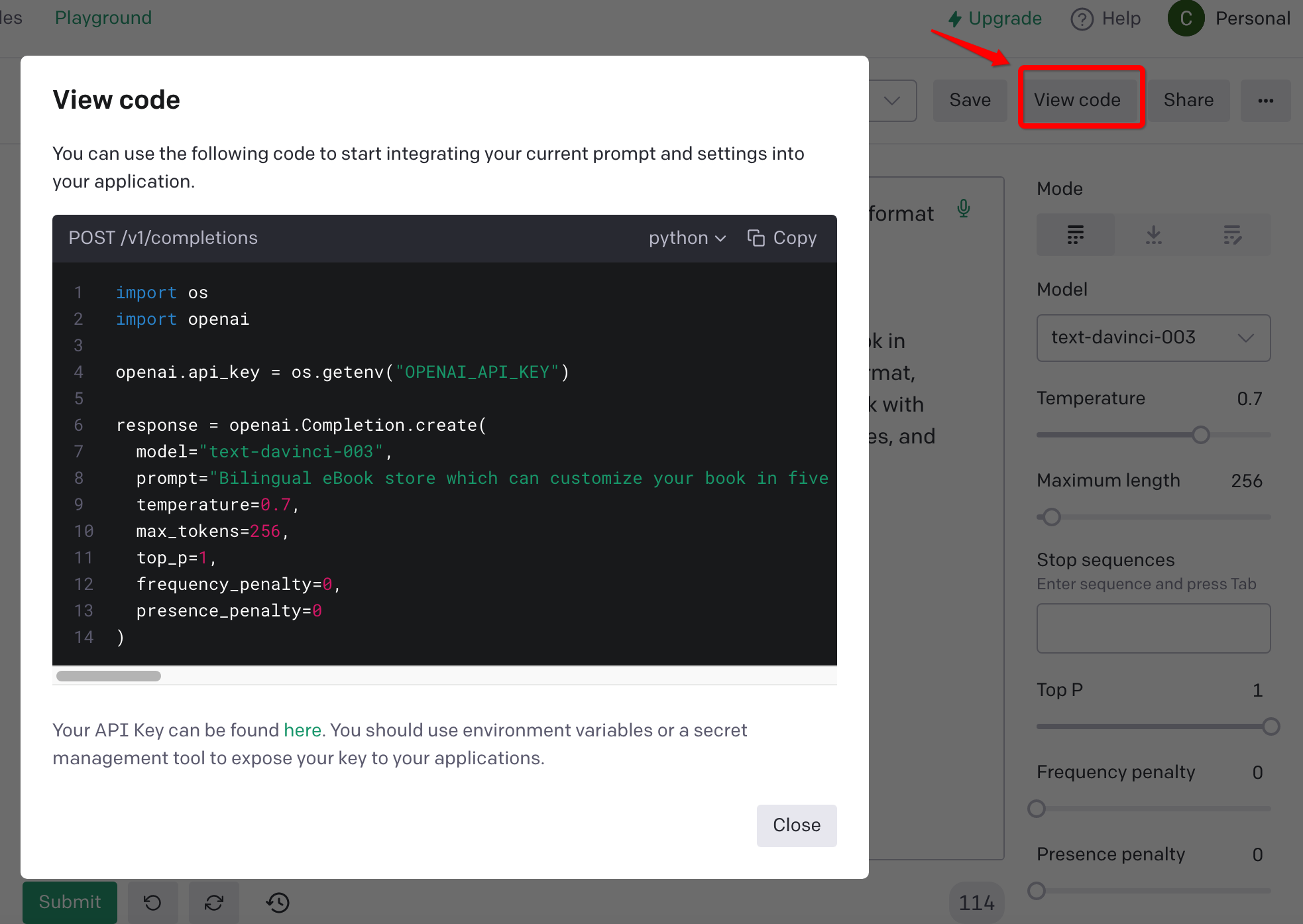Open the more options ellipsis menu
The height and width of the screenshot is (924, 1303).
(x=1265, y=100)
